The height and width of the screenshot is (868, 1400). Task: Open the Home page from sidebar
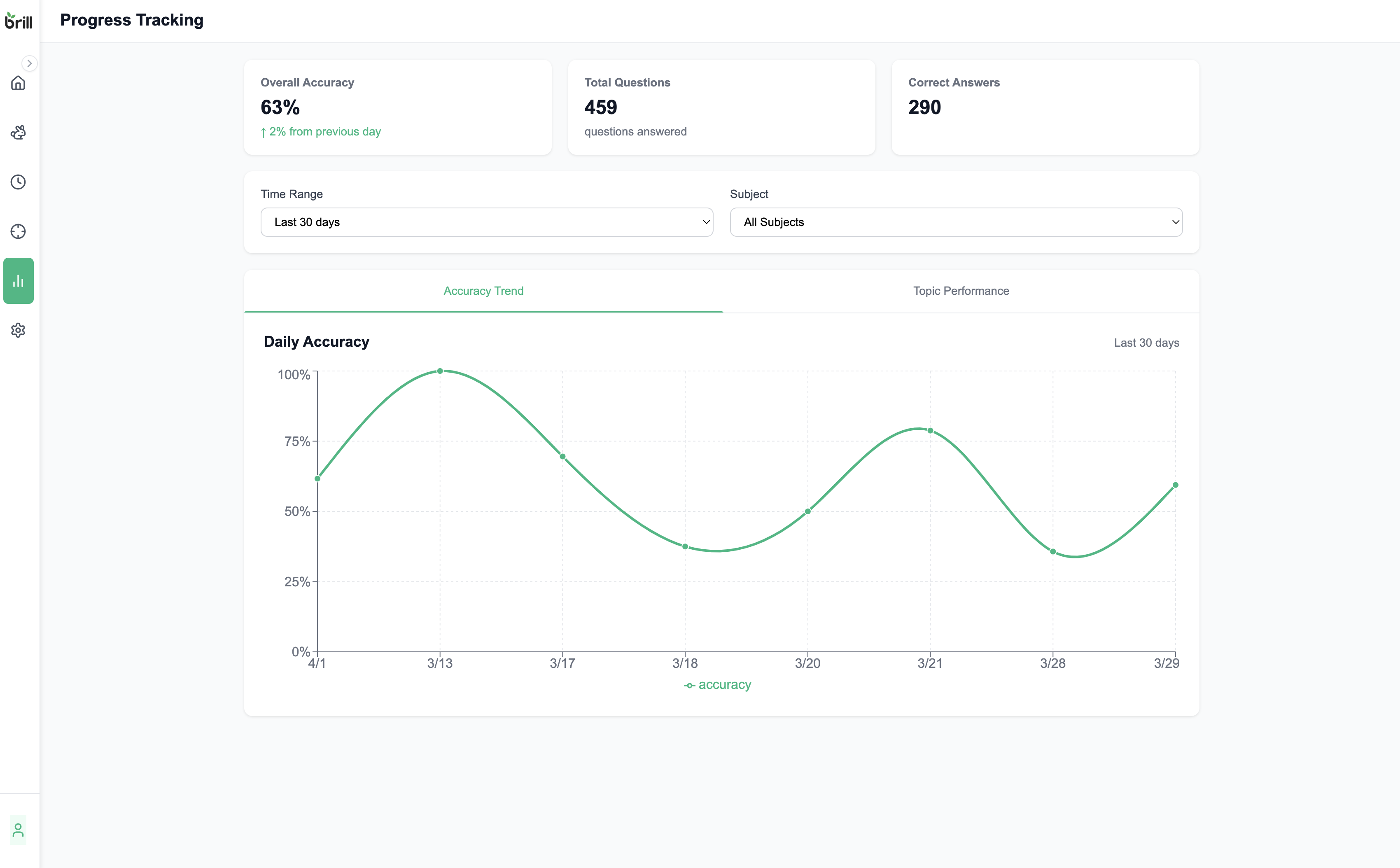coord(19,83)
